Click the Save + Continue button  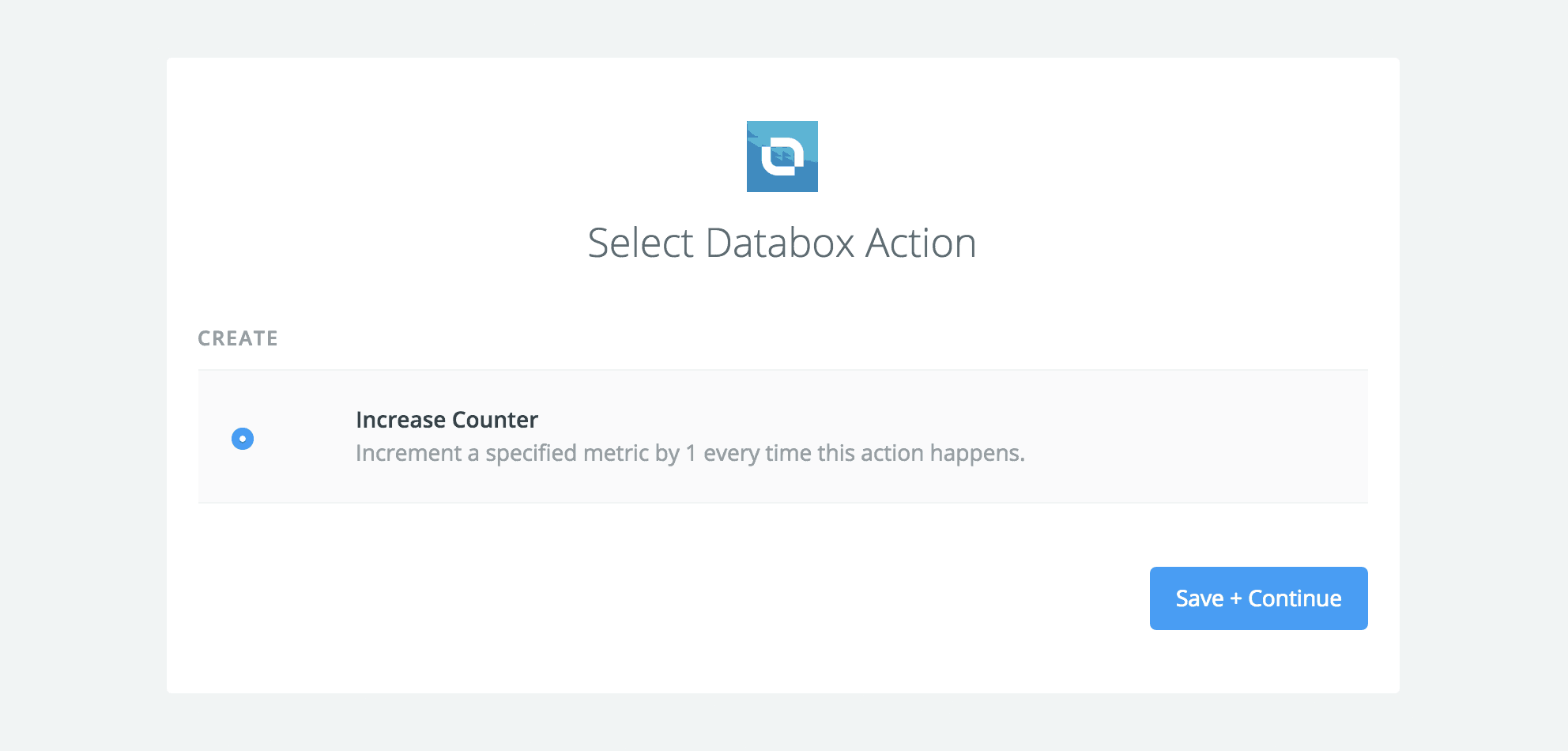click(1258, 598)
